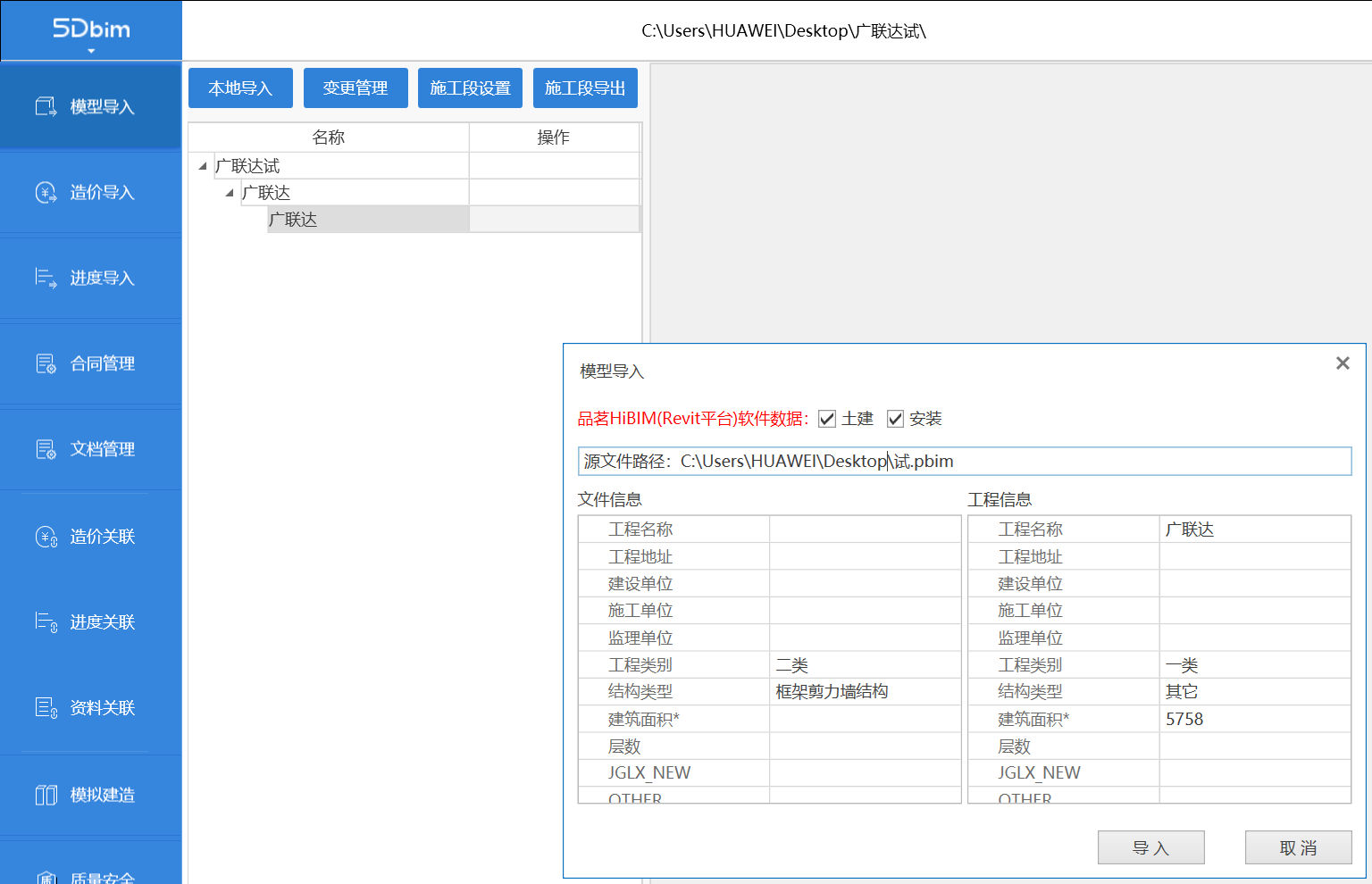The width and height of the screenshot is (1372, 884).
Task: Open the dropdown arrow under the 5Dbim logo
Action: (x=91, y=51)
